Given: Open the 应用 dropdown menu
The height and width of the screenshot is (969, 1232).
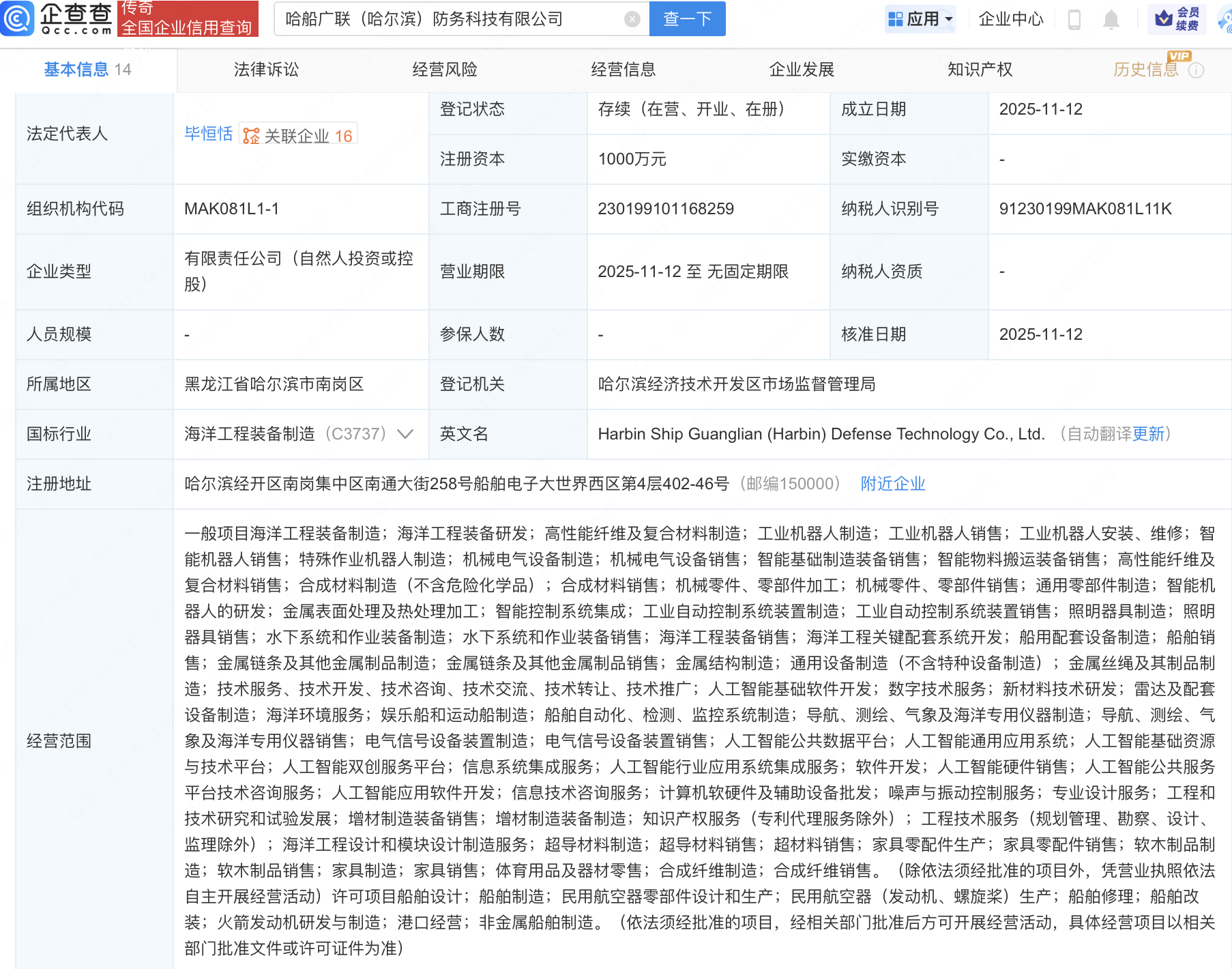Looking at the screenshot, I should [921, 19].
